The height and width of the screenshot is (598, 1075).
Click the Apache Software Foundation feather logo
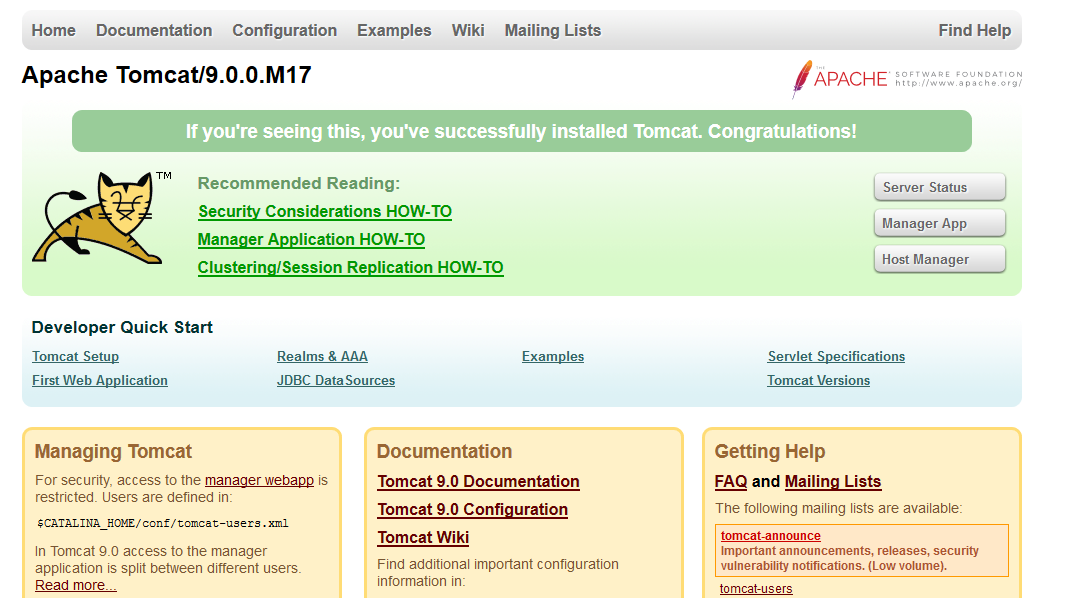907,79
